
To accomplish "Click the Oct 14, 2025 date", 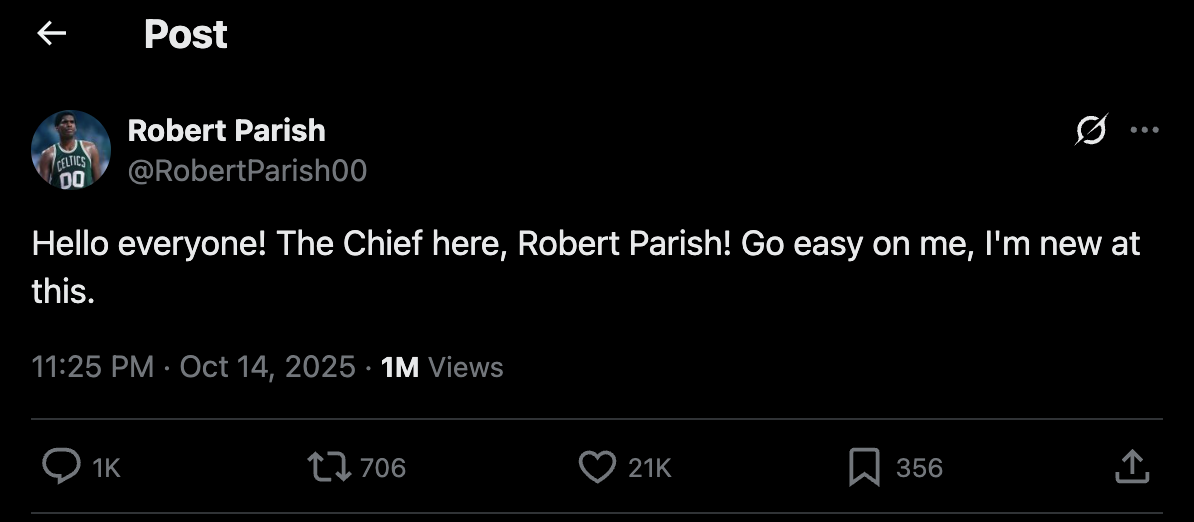I will coord(267,367).
